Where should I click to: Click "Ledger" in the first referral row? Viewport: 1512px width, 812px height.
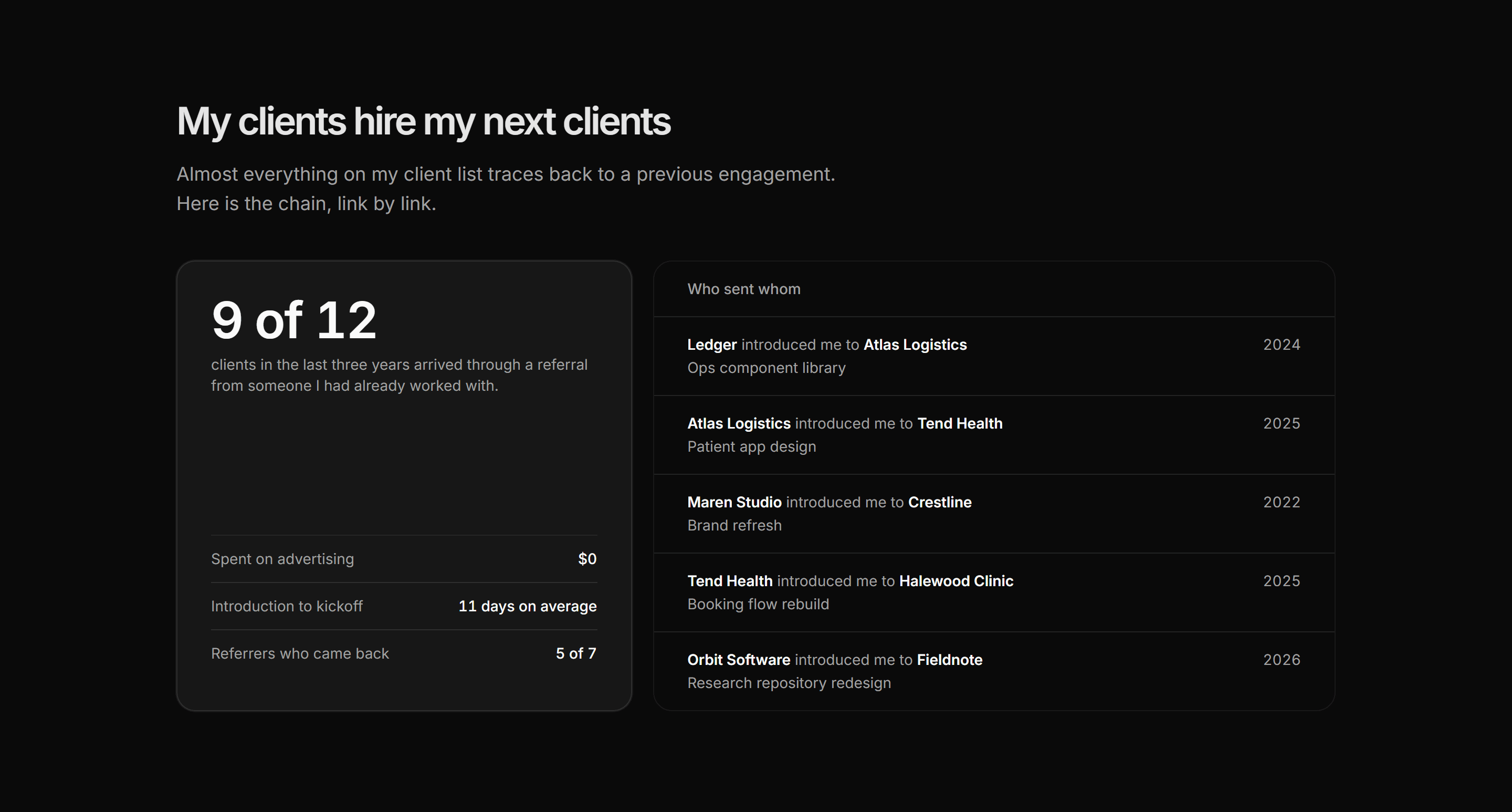712,345
